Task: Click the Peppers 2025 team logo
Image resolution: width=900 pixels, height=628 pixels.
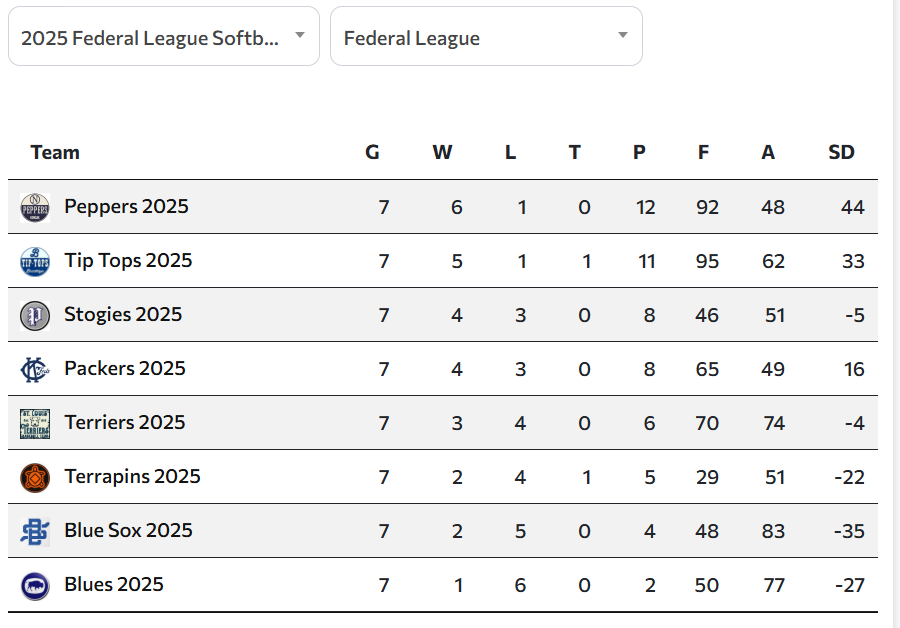Action: (x=35, y=207)
